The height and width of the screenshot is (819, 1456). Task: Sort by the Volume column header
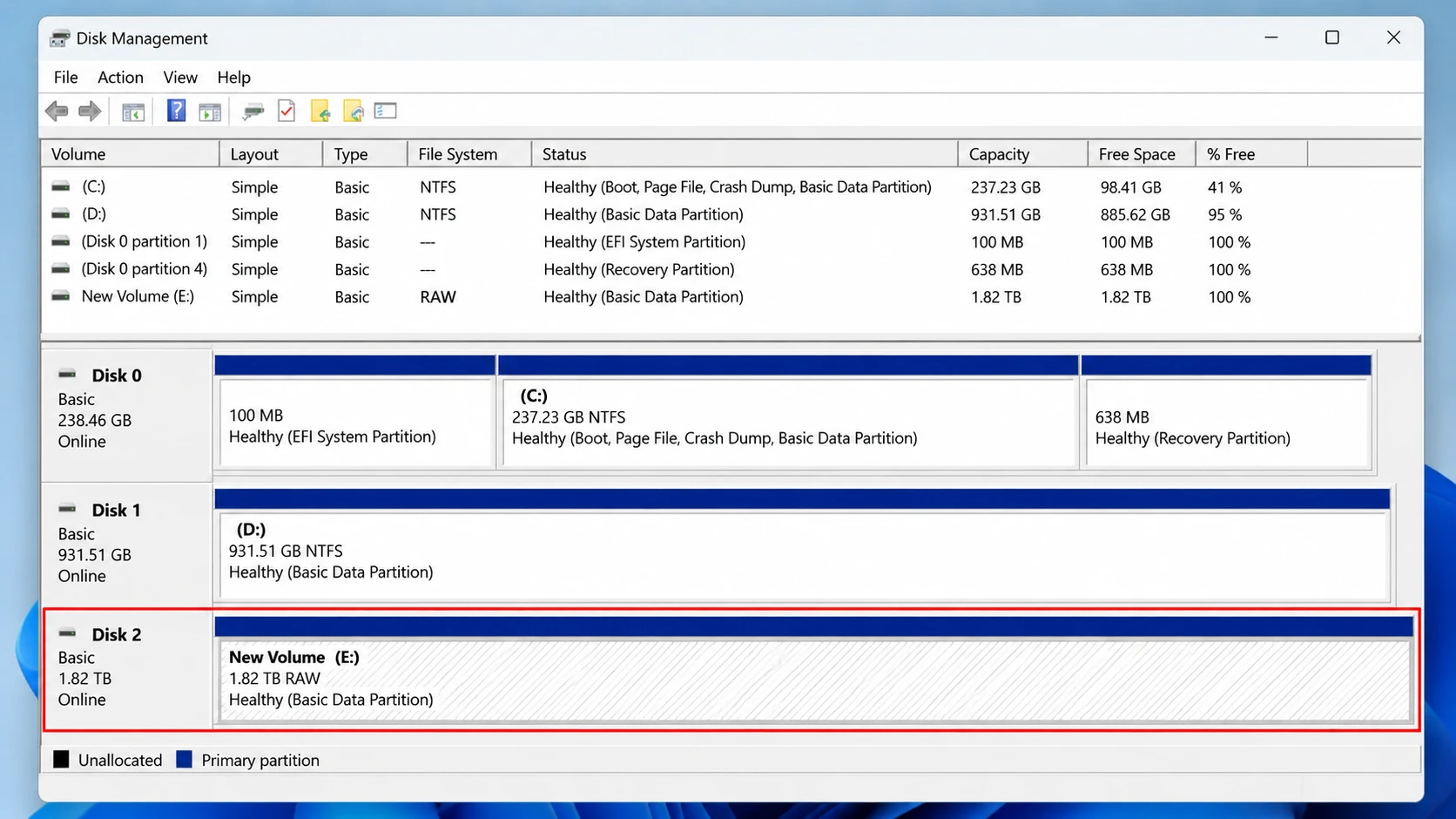130,154
